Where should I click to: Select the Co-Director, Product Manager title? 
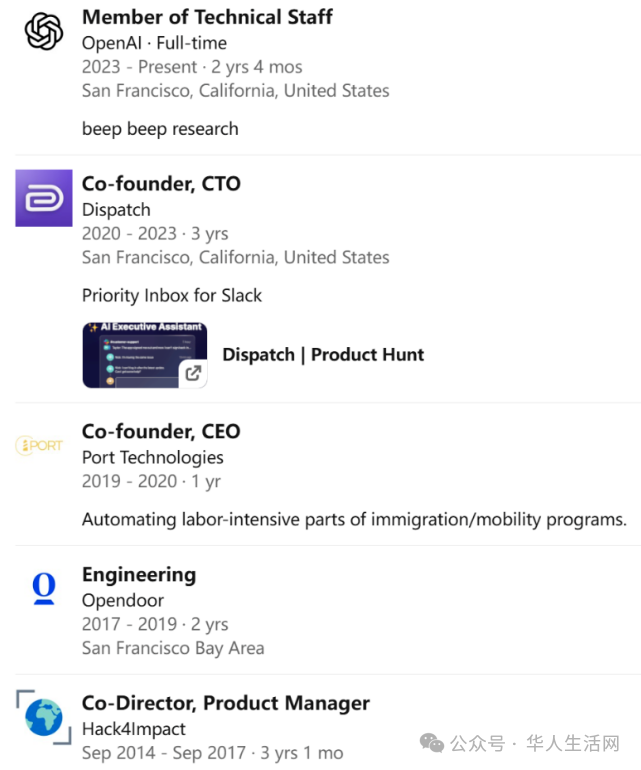pyautogui.click(x=226, y=703)
